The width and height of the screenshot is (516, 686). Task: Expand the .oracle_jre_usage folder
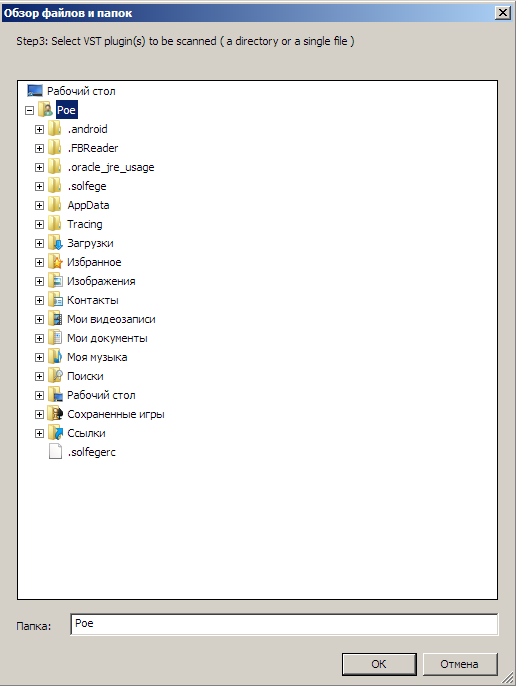[39, 168]
